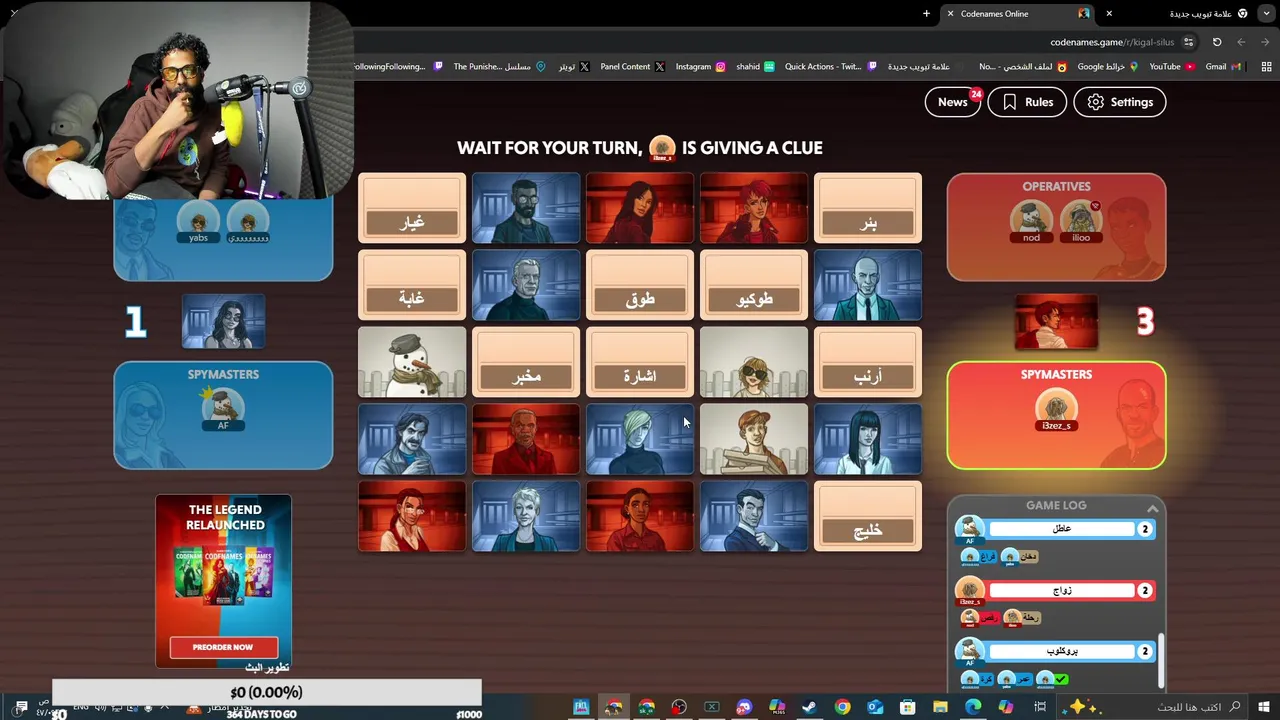Select the غيار word card
Image resolution: width=1280 pixels, height=720 pixels.
tap(412, 209)
